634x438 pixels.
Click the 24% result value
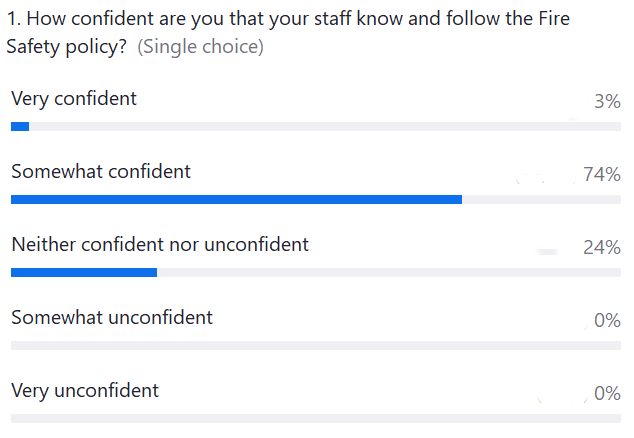[602, 247]
